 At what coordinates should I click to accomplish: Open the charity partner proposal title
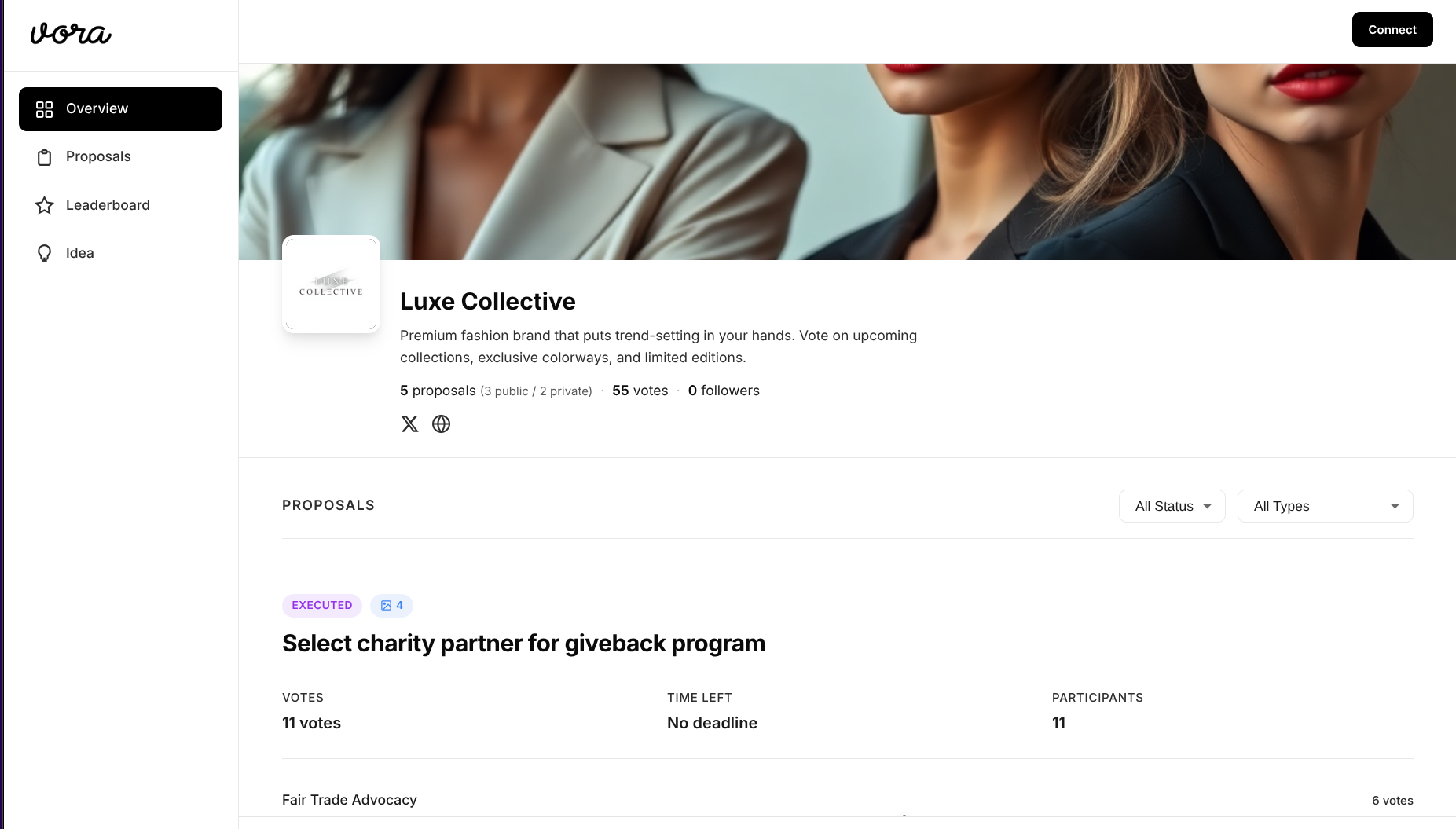523,644
